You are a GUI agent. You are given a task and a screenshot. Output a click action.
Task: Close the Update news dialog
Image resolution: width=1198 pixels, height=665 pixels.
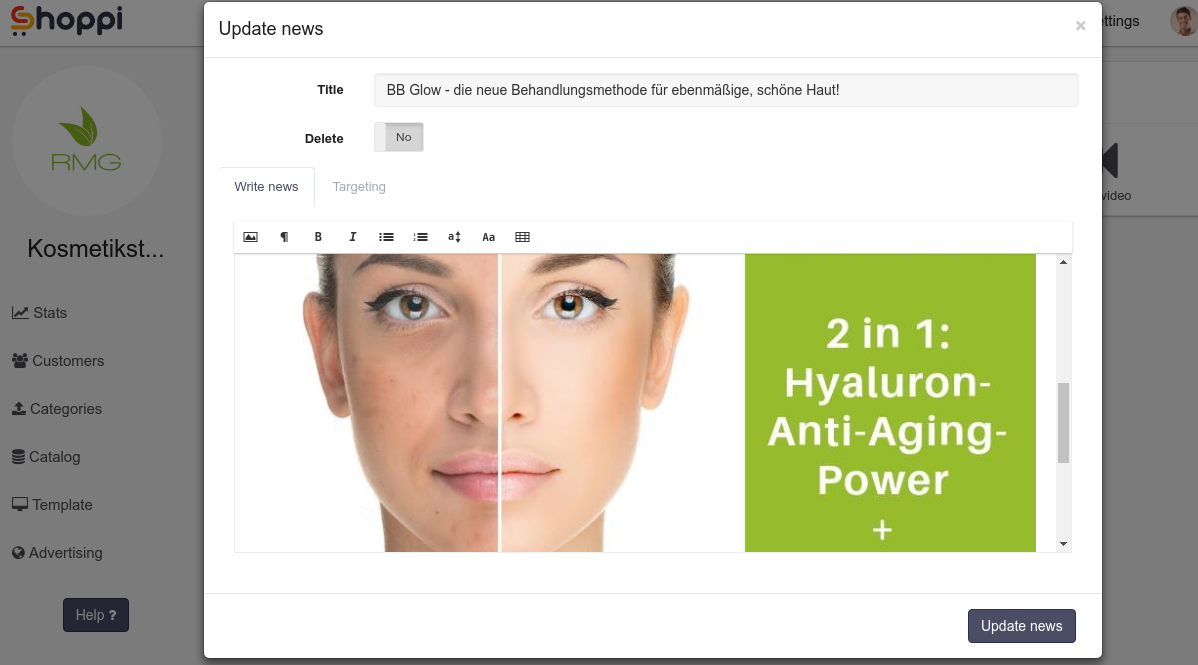click(1080, 26)
